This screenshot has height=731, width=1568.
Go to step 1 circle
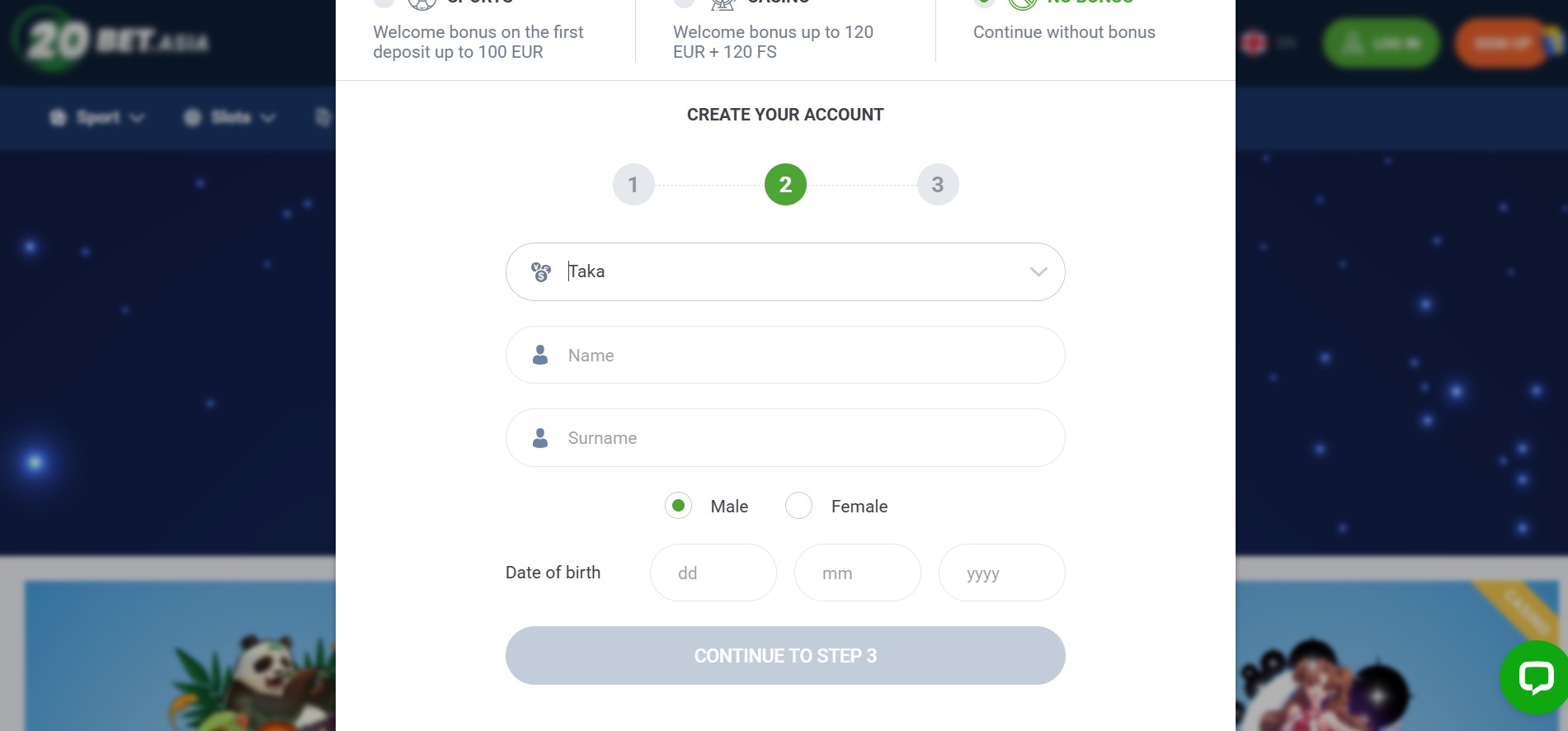pos(633,185)
